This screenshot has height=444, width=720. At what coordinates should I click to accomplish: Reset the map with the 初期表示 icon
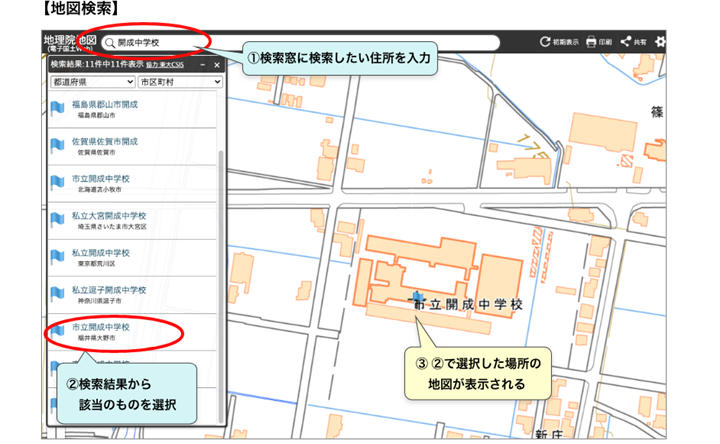tap(545, 42)
